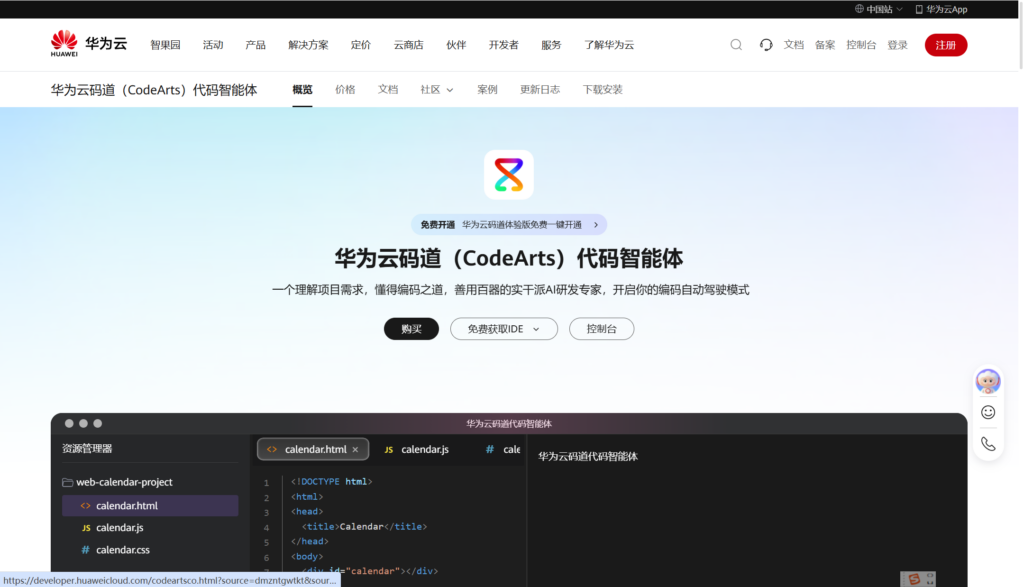Screen dimensions: 1024x587
Task: Click the globe icon beside 中国站
Action: (x=859, y=9)
